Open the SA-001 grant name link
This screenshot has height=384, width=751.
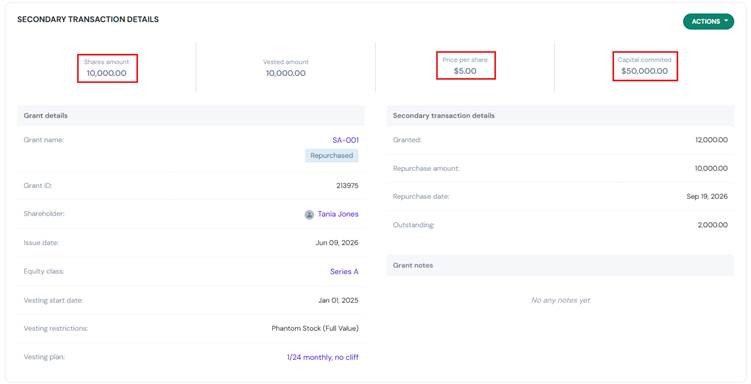coord(345,140)
